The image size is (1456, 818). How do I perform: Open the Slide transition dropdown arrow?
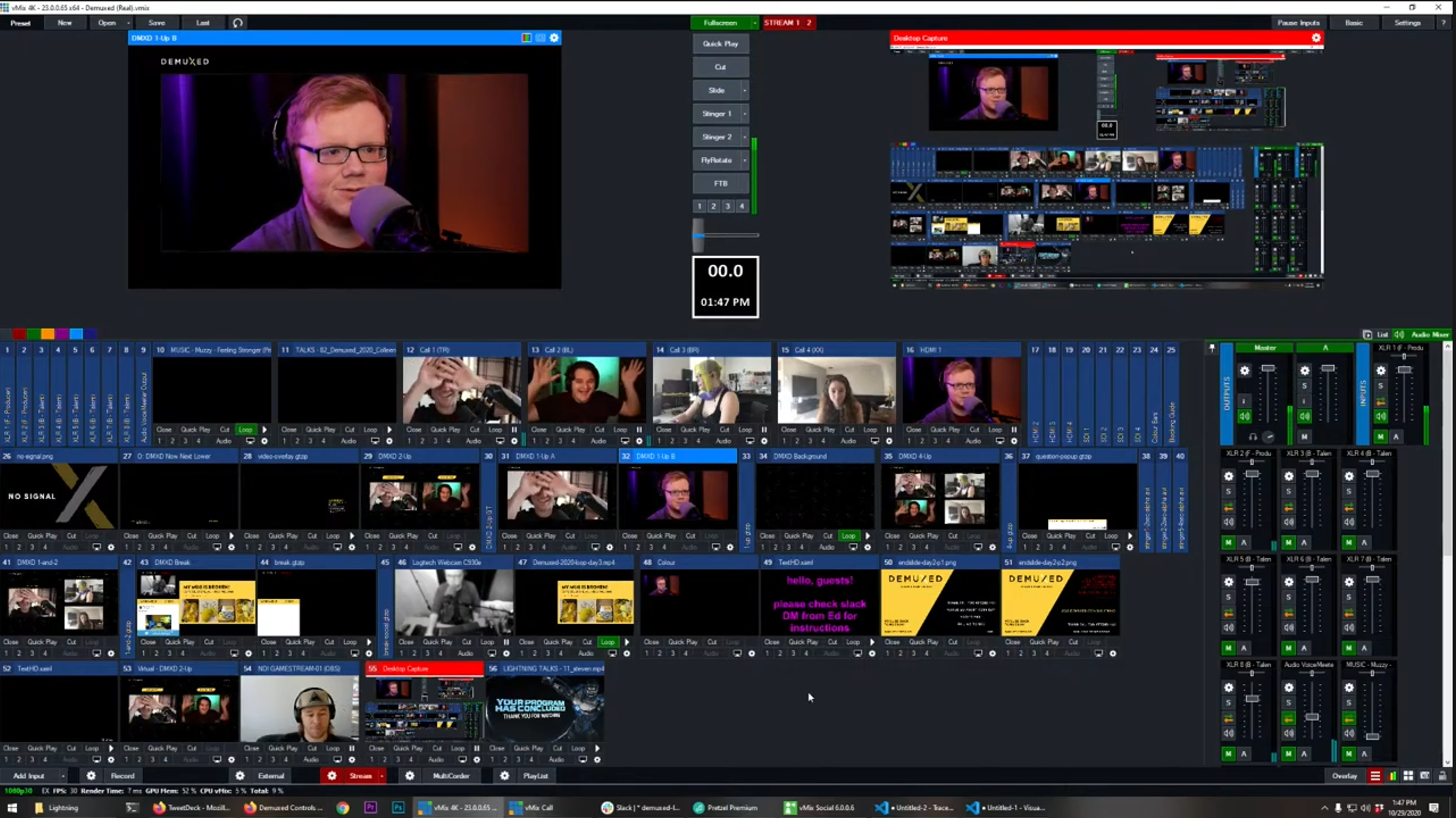744,91
